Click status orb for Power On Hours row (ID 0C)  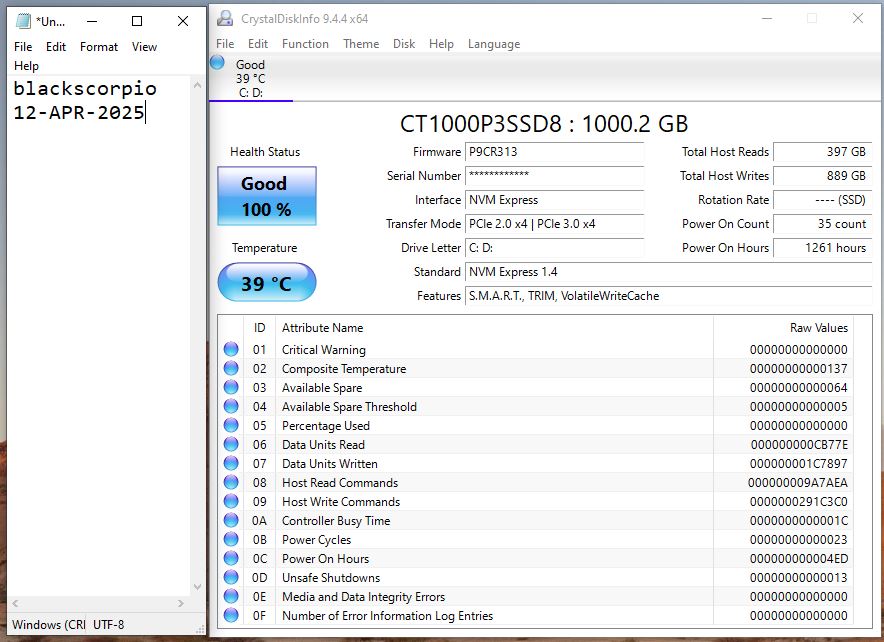click(x=231, y=558)
